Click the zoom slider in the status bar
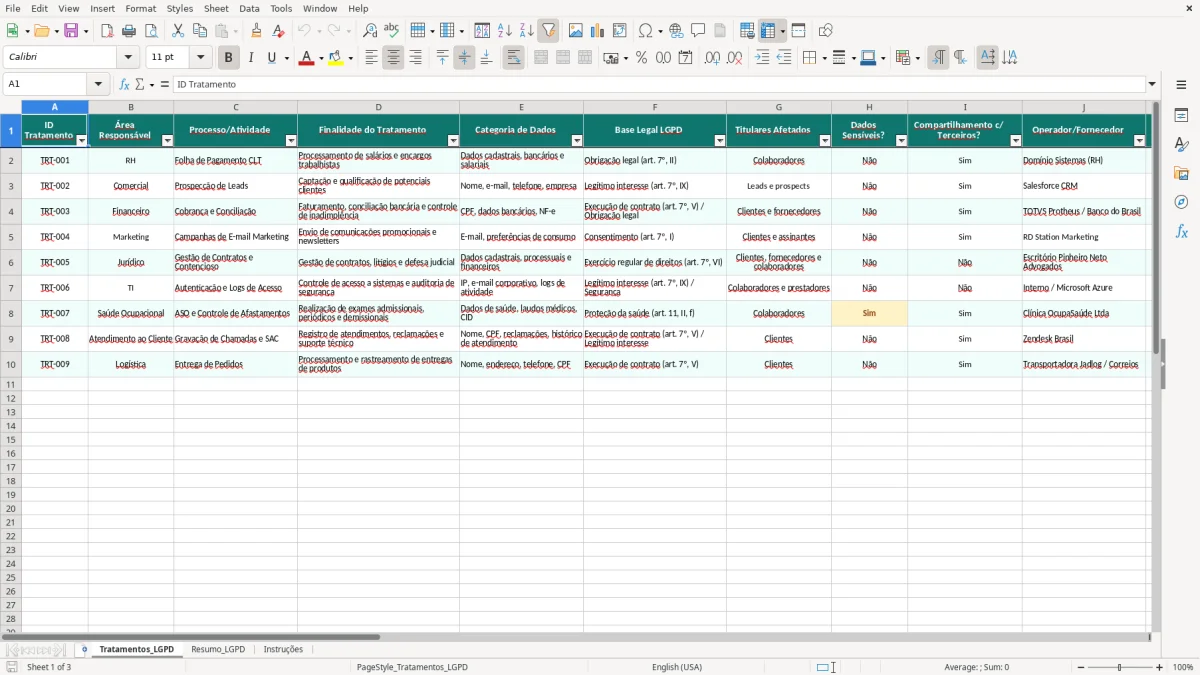The height and width of the screenshot is (675, 1200). tap(1119, 667)
